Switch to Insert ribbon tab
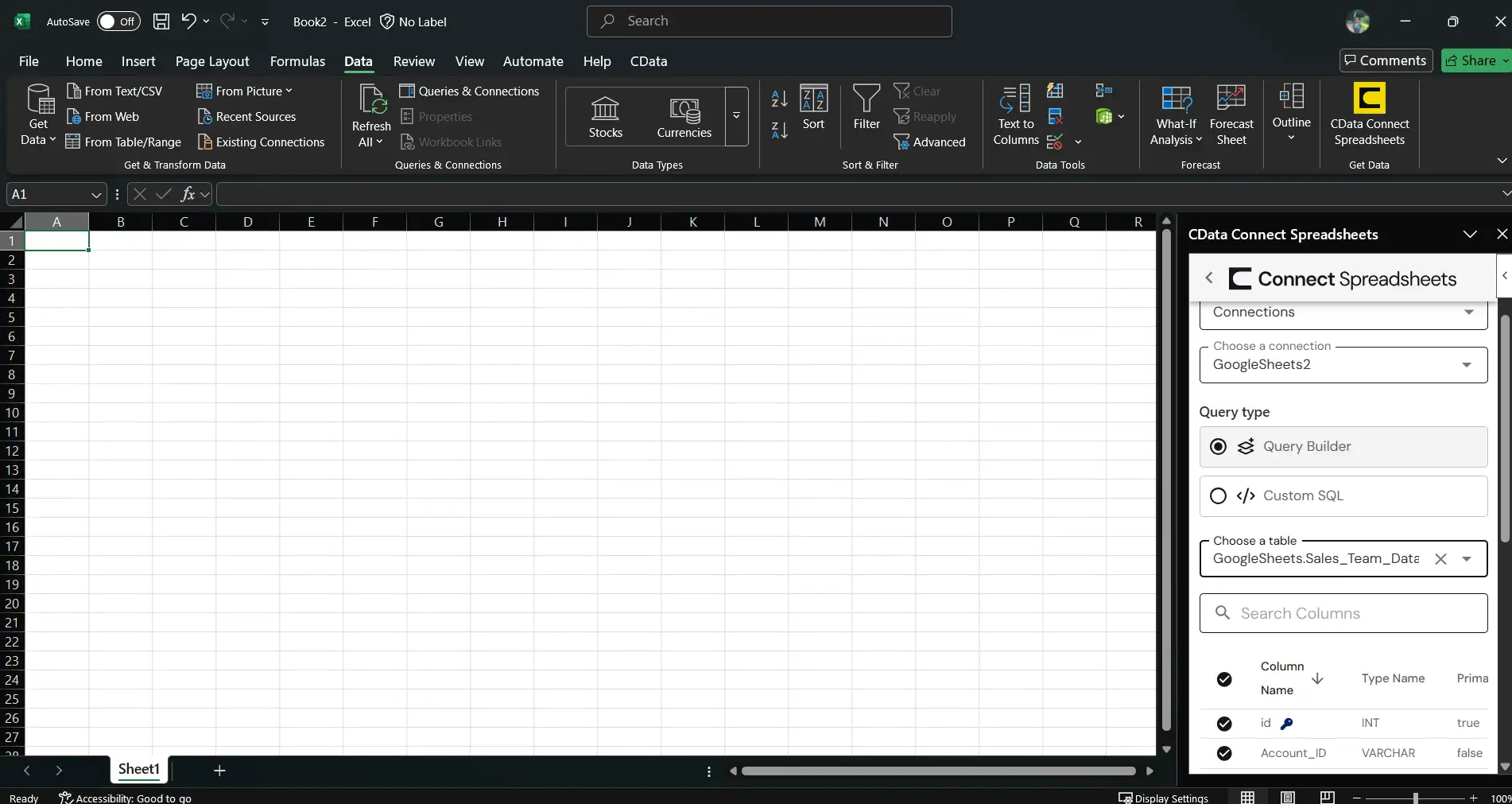This screenshot has width=1512, height=804. [138, 61]
